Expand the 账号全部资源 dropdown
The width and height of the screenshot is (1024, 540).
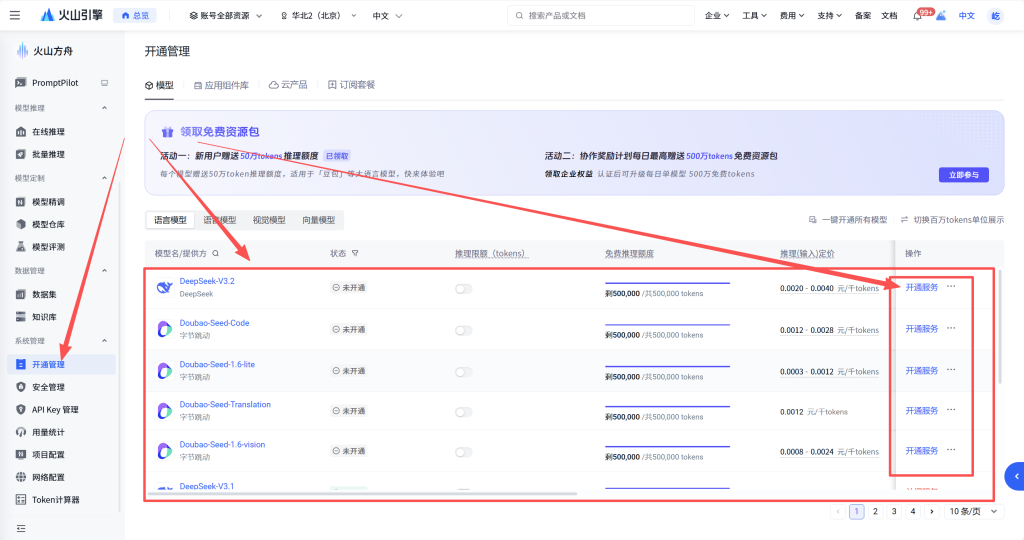click(x=226, y=16)
